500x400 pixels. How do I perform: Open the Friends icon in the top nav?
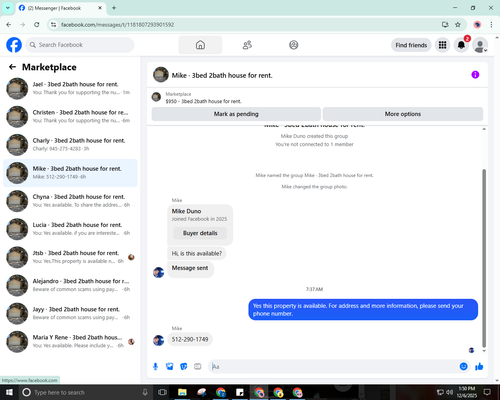click(x=247, y=45)
